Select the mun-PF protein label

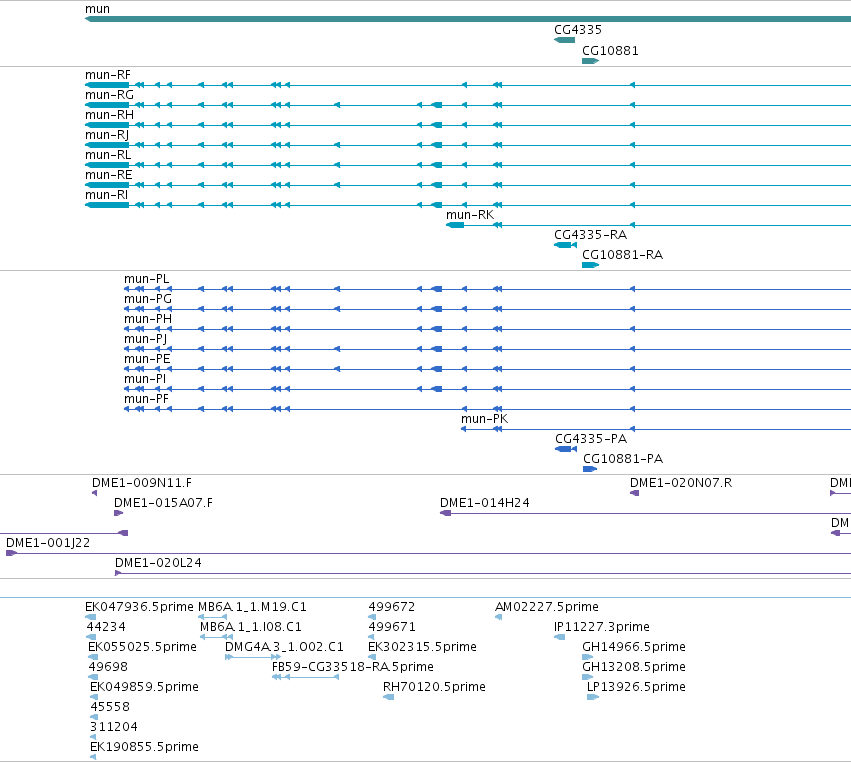tap(147, 399)
